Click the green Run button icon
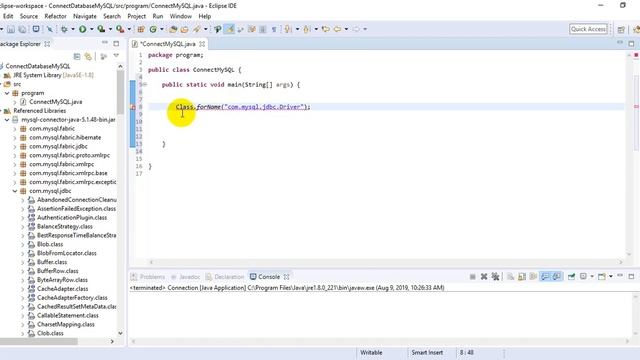 (82, 29)
